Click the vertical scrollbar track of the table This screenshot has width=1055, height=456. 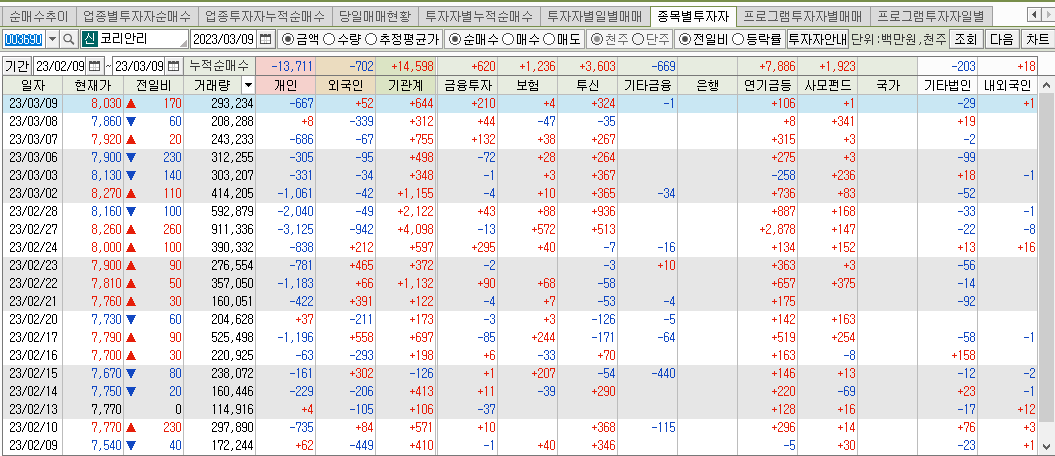click(1047, 266)
